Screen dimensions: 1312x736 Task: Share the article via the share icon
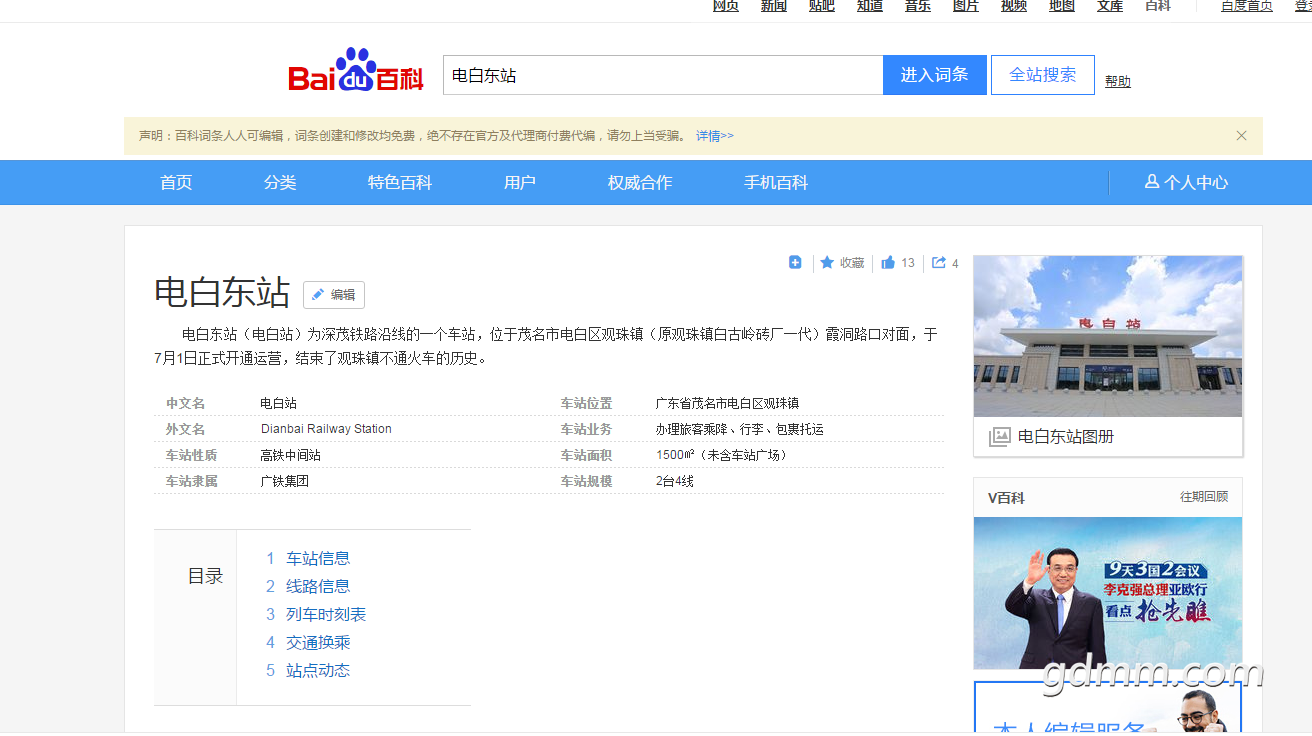pyautogui.click(x=939, y=263)
